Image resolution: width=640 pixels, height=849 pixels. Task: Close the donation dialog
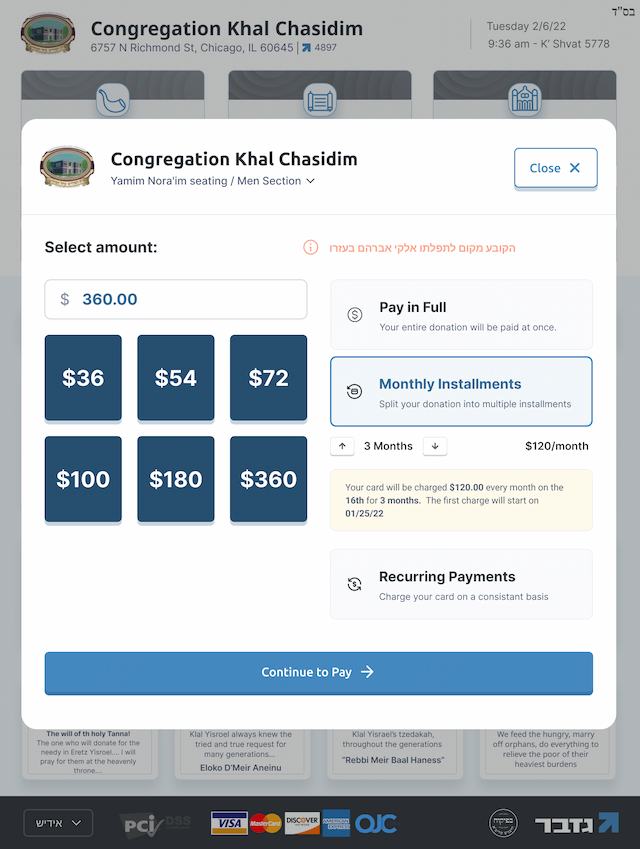[x=556, y=168]
